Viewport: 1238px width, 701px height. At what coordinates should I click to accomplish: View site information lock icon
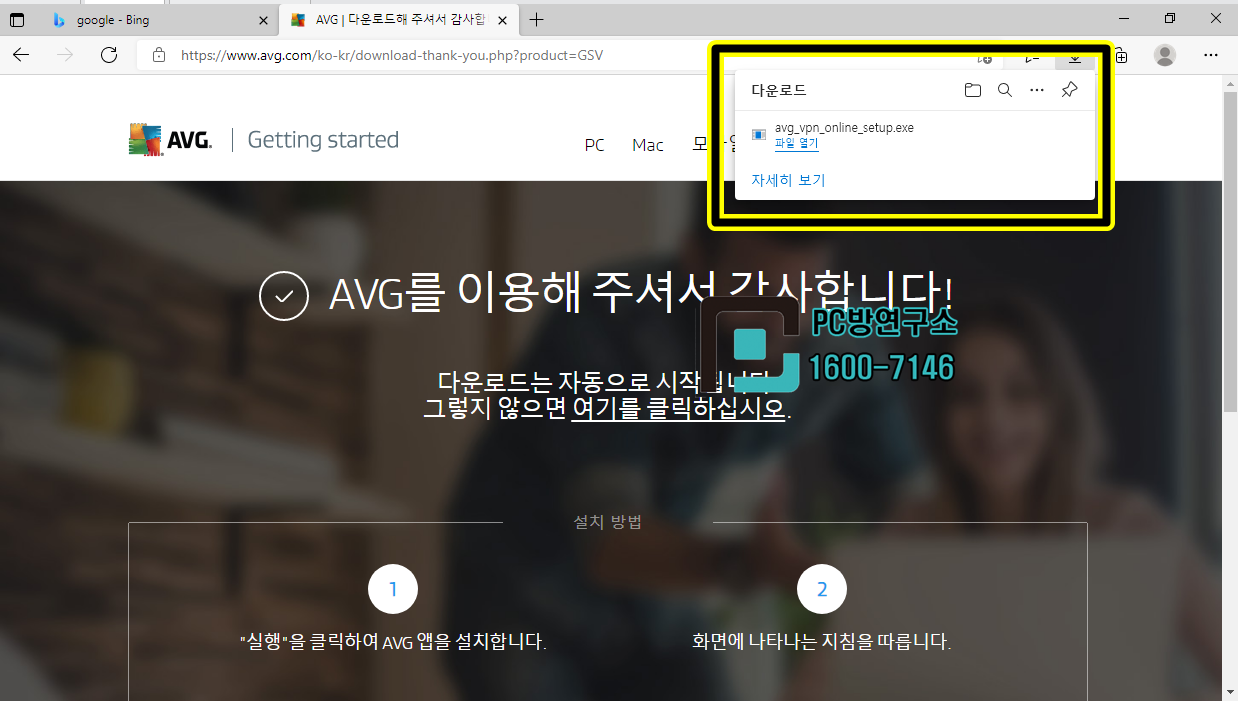[159, 56]
